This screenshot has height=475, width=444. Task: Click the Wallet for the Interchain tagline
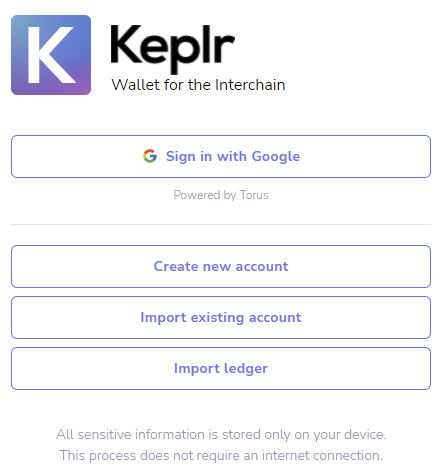pyautogui.click(x=198, y=85)
